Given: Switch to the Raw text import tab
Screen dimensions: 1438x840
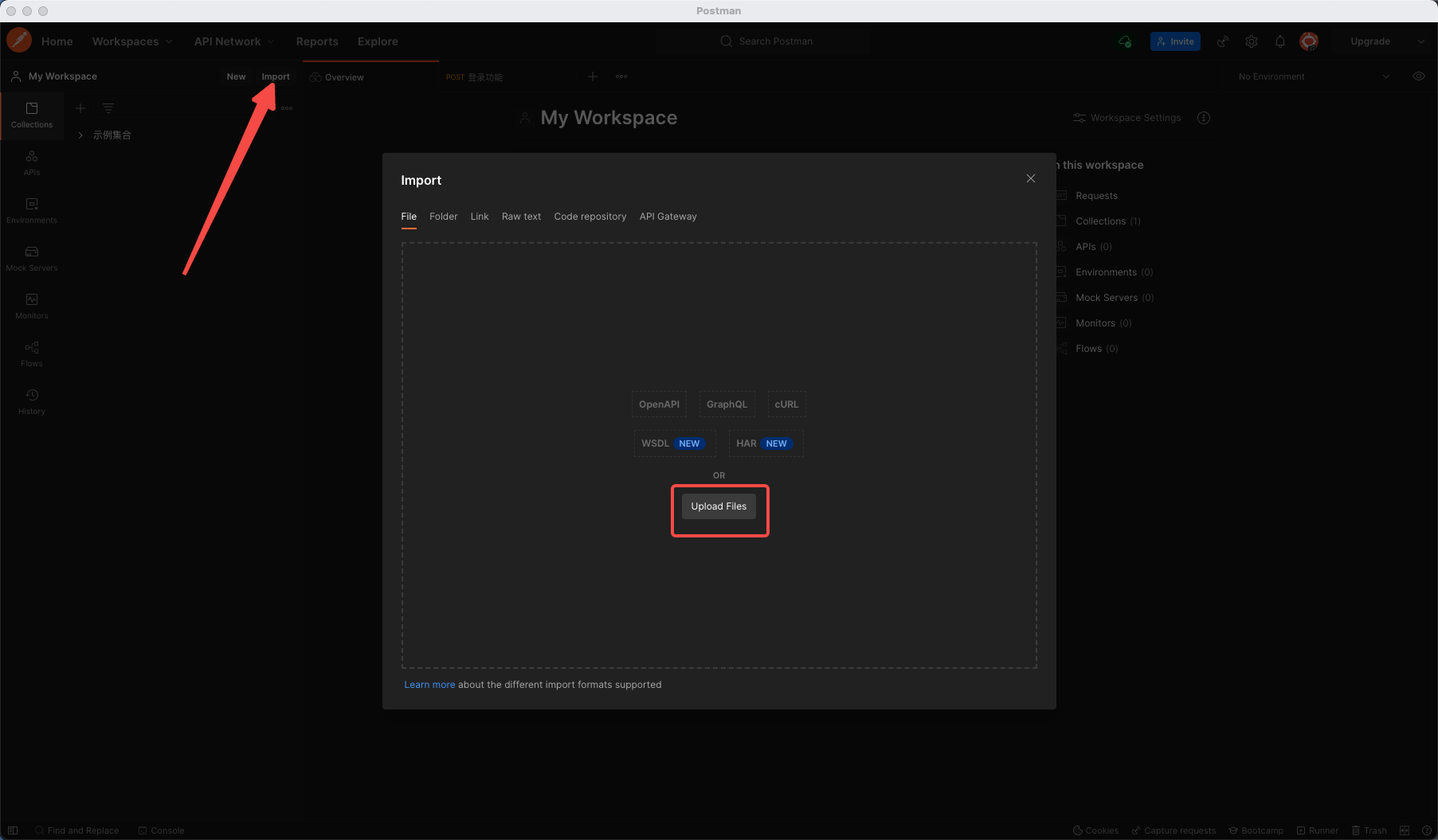Looking at the screenshot, I should [x=521, y=217].
